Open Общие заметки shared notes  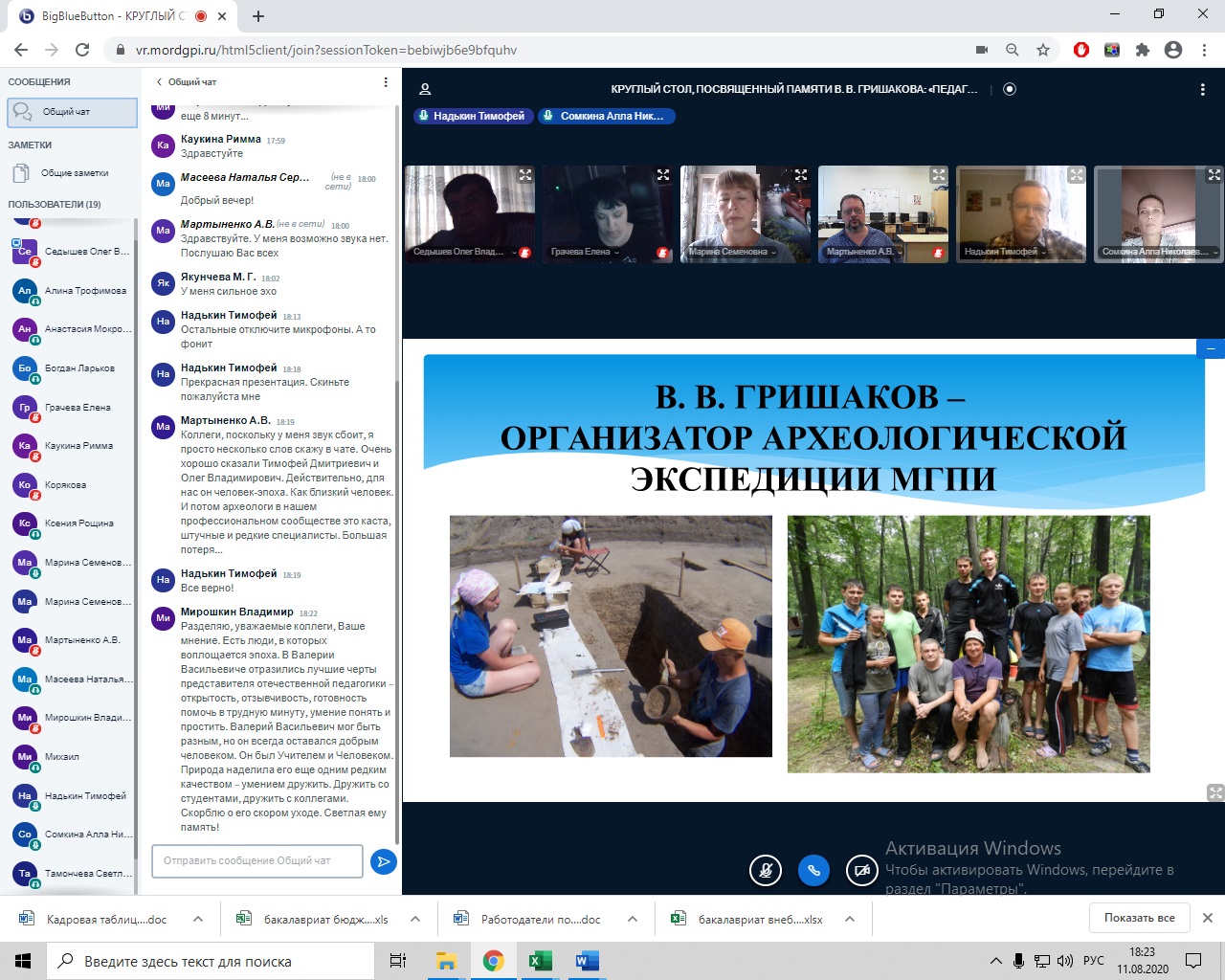73,173
